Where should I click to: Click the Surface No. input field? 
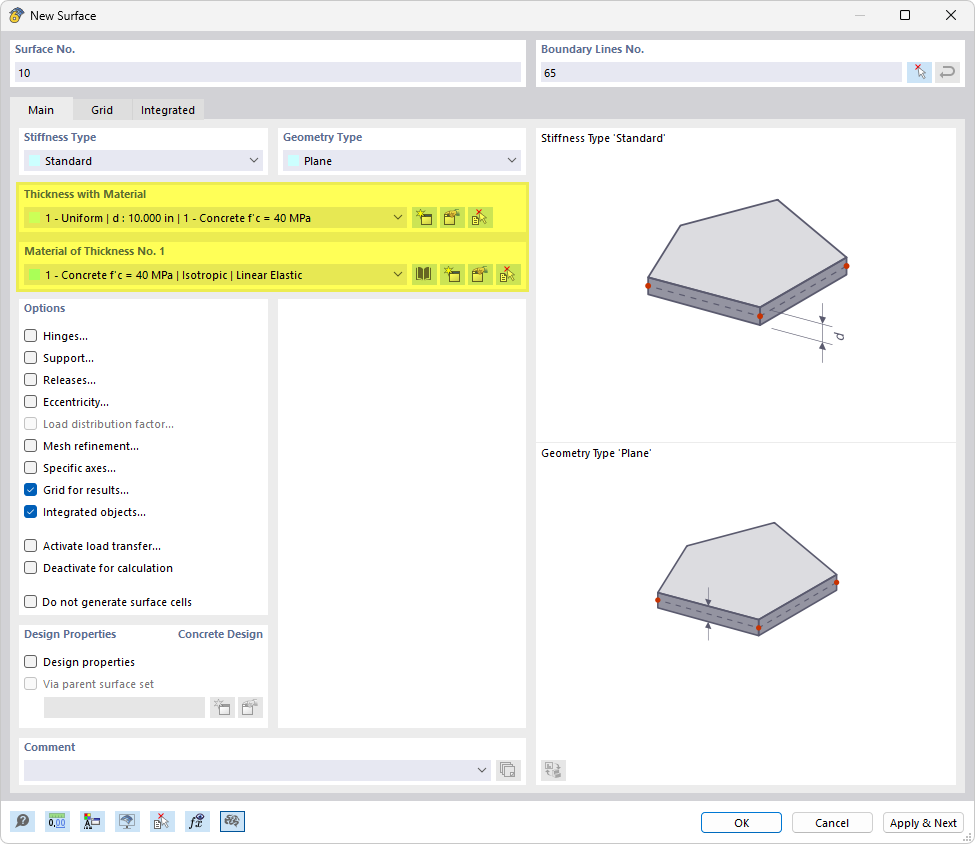tap(267, 72)
